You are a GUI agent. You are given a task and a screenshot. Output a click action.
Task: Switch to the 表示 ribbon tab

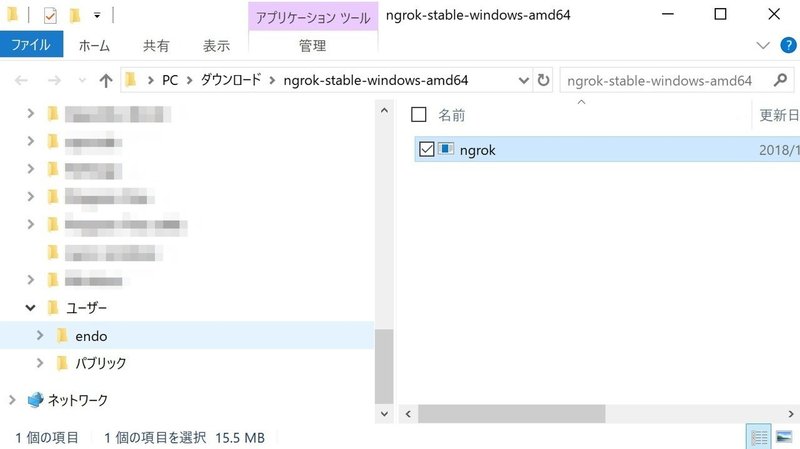216,46
